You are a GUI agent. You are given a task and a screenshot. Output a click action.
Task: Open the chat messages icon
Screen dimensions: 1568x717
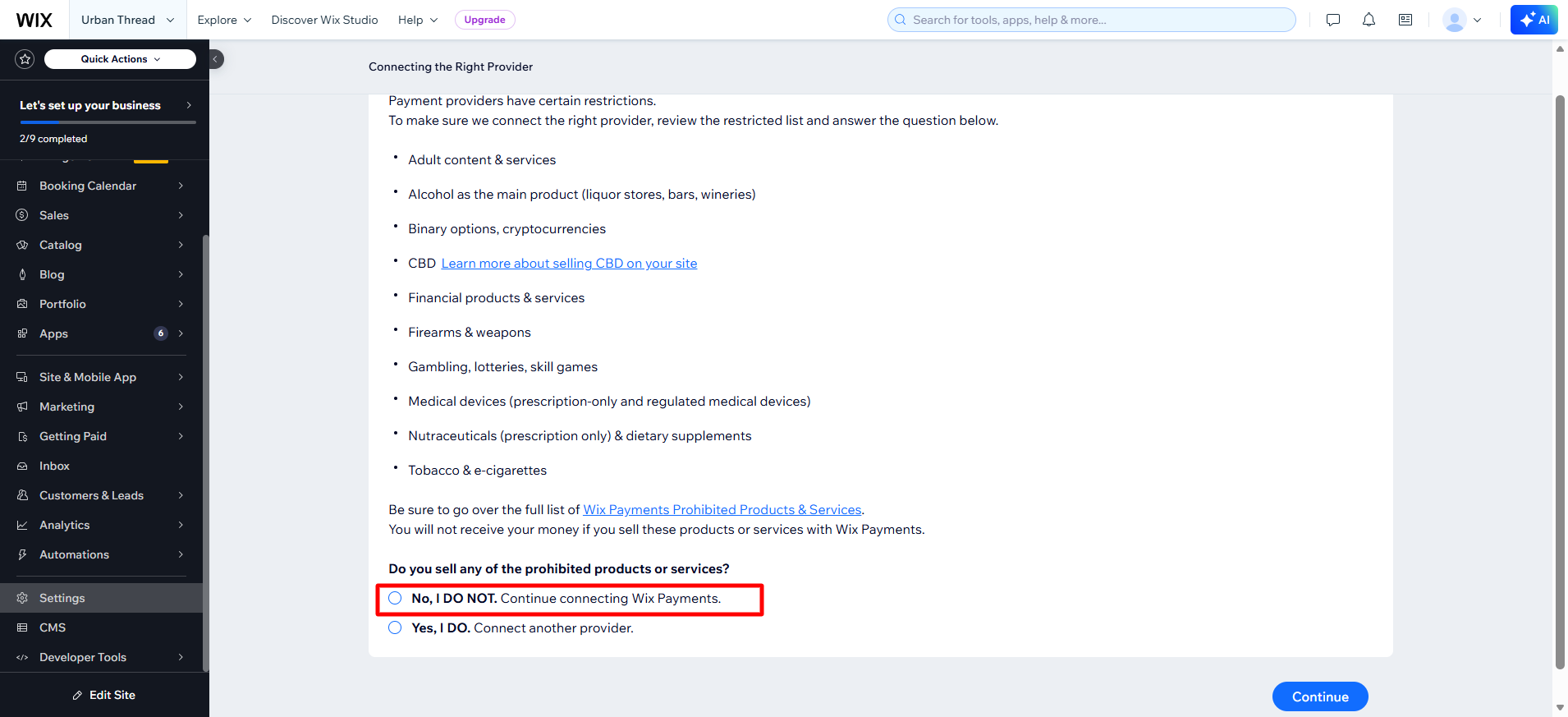[x=1333, y=20]
